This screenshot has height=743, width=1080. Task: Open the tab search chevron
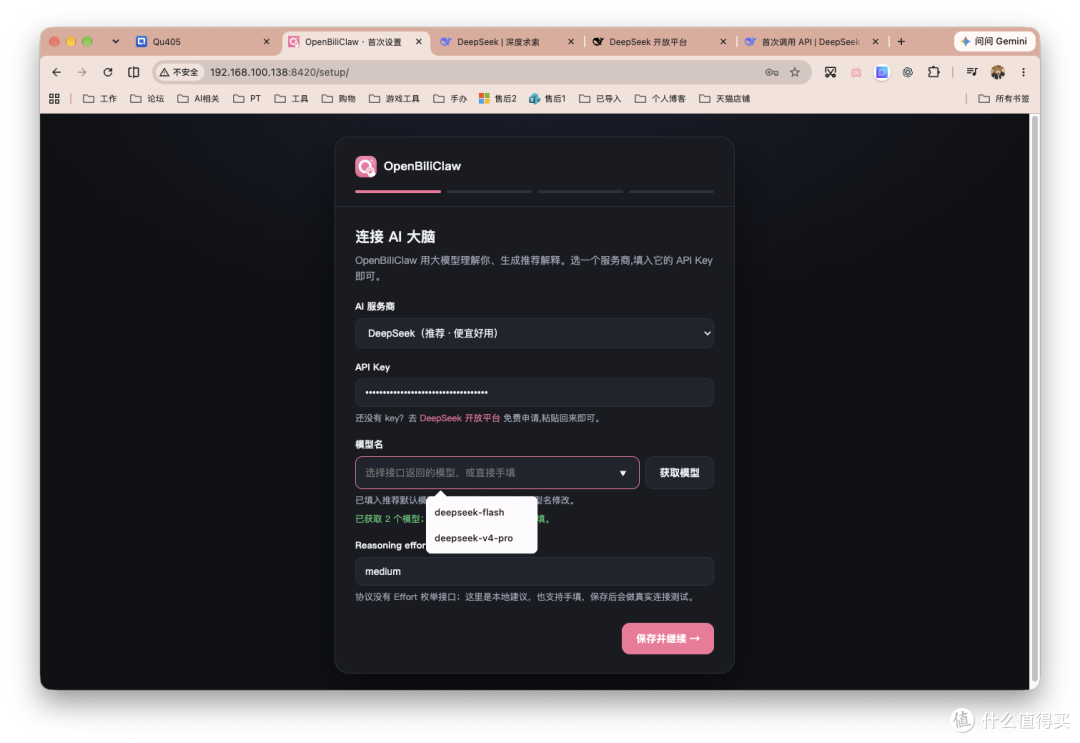coord(116,41)
